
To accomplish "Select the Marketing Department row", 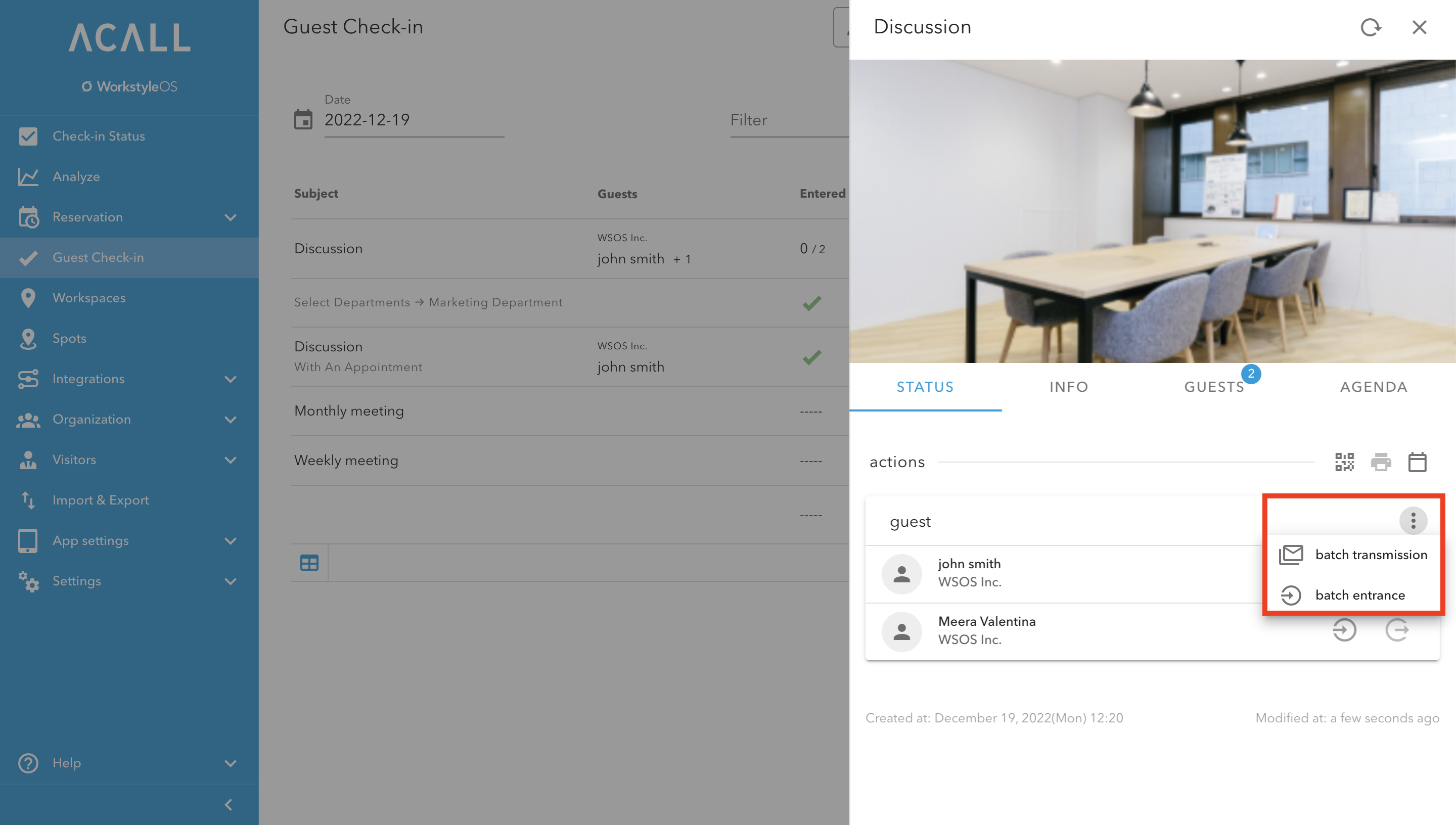I will point(570,303).
